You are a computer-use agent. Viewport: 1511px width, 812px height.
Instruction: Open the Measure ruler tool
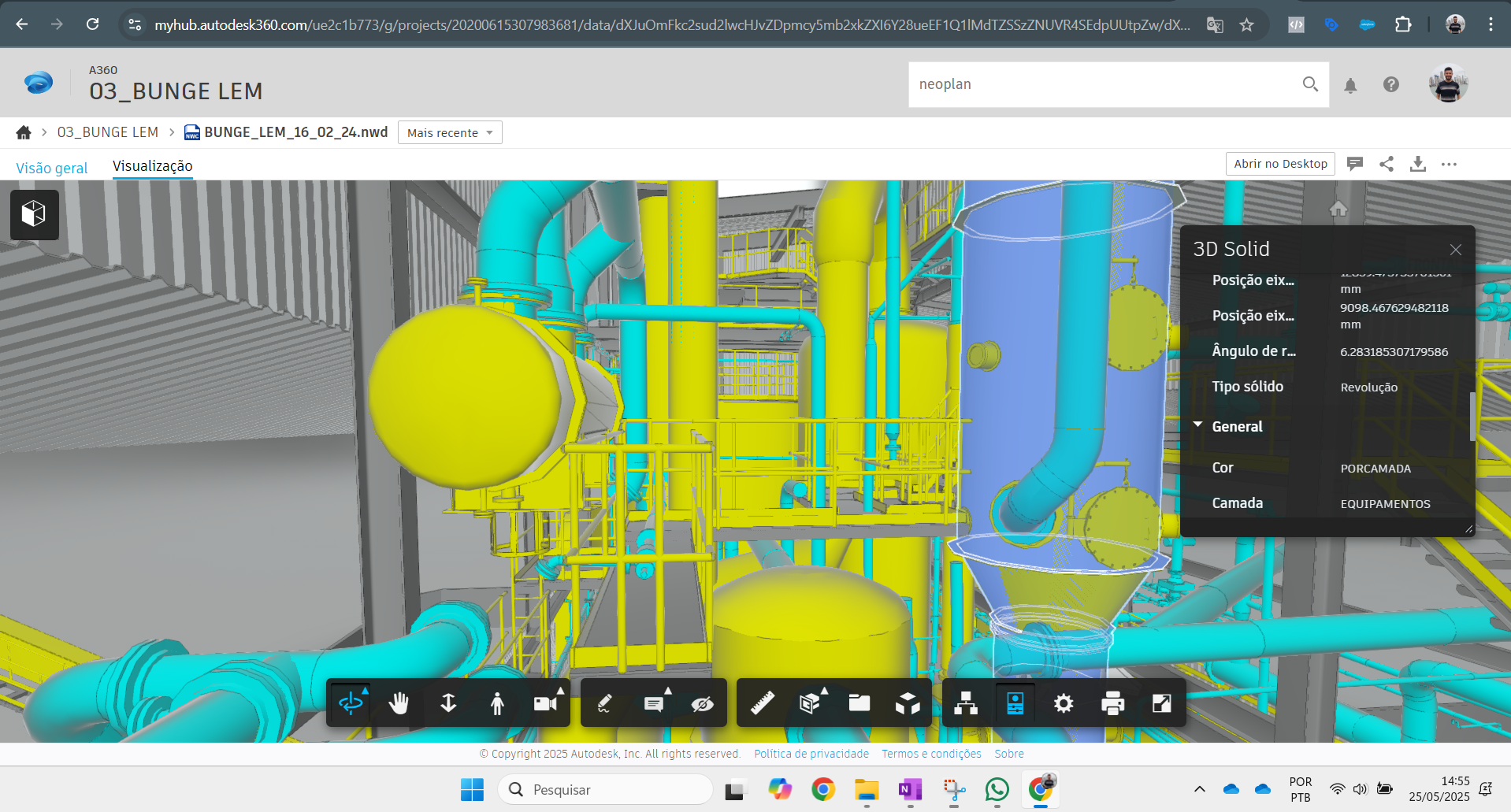[762, 703]
